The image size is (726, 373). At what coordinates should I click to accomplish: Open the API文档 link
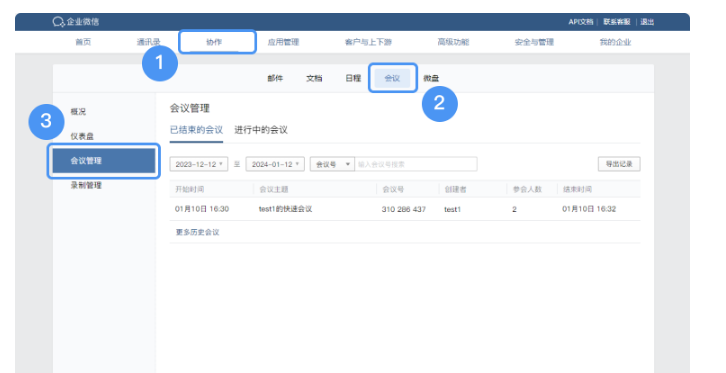[x=581, y=22]
